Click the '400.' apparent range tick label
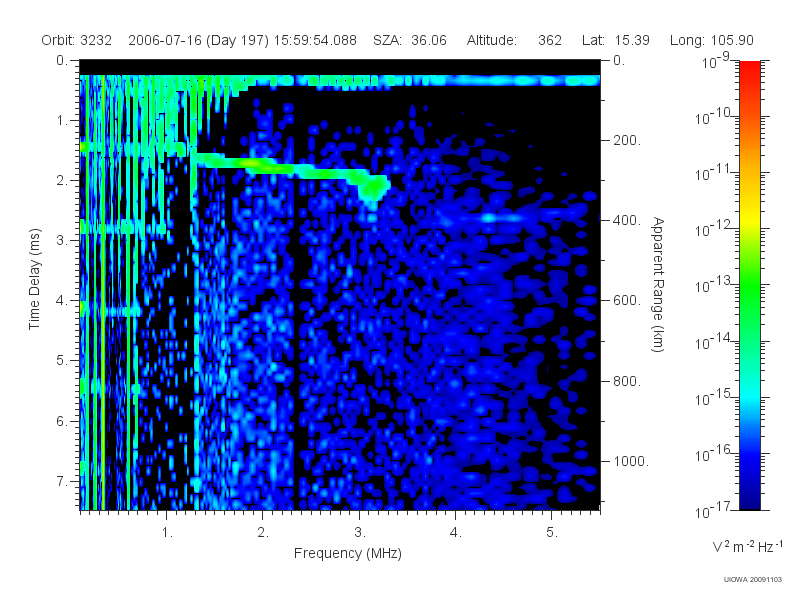Image resolution: width=800 pixels, height=600 pixels. (x=627, y=220)
